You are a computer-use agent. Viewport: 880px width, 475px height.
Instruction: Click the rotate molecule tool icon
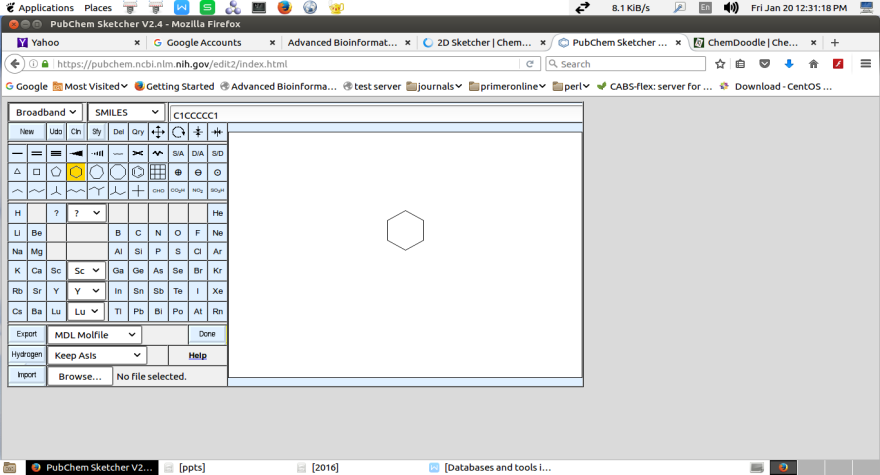(178, 132)
